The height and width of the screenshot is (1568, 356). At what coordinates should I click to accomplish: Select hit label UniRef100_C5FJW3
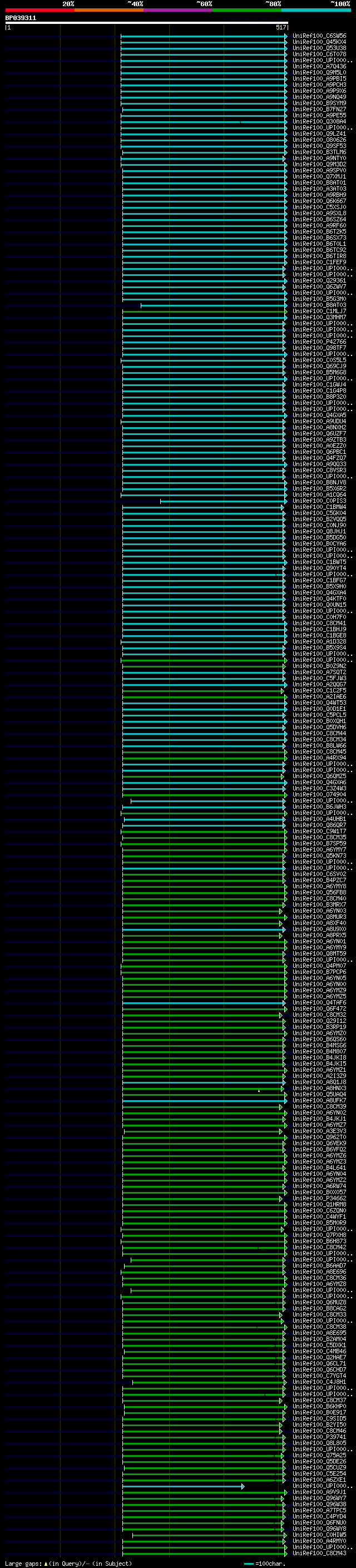tap(319, 678)
